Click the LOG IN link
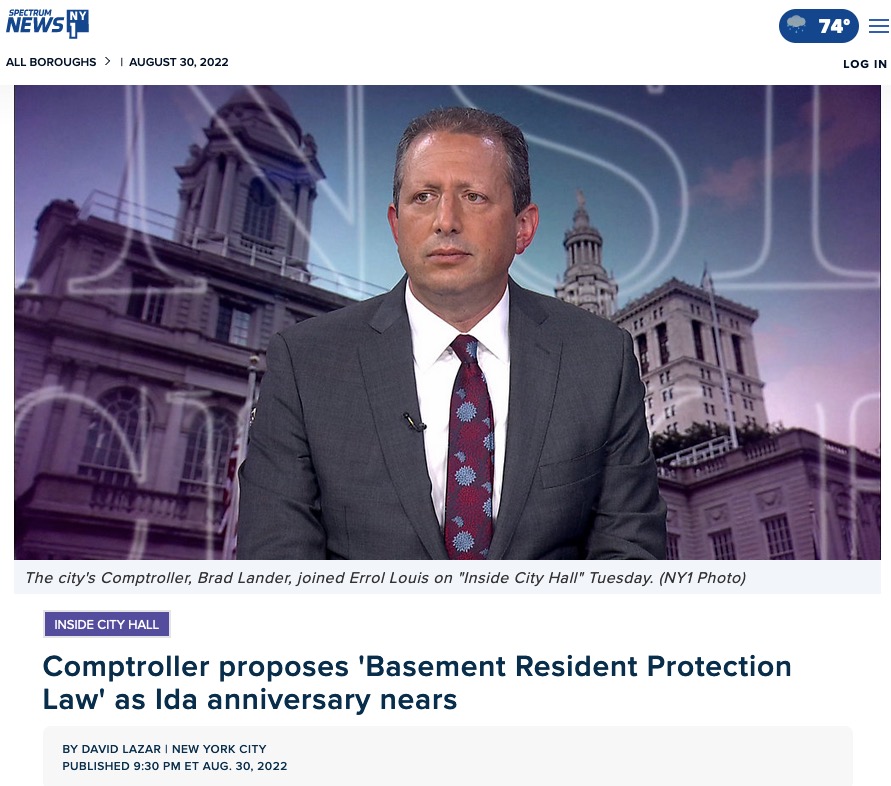 pos(865,64)
